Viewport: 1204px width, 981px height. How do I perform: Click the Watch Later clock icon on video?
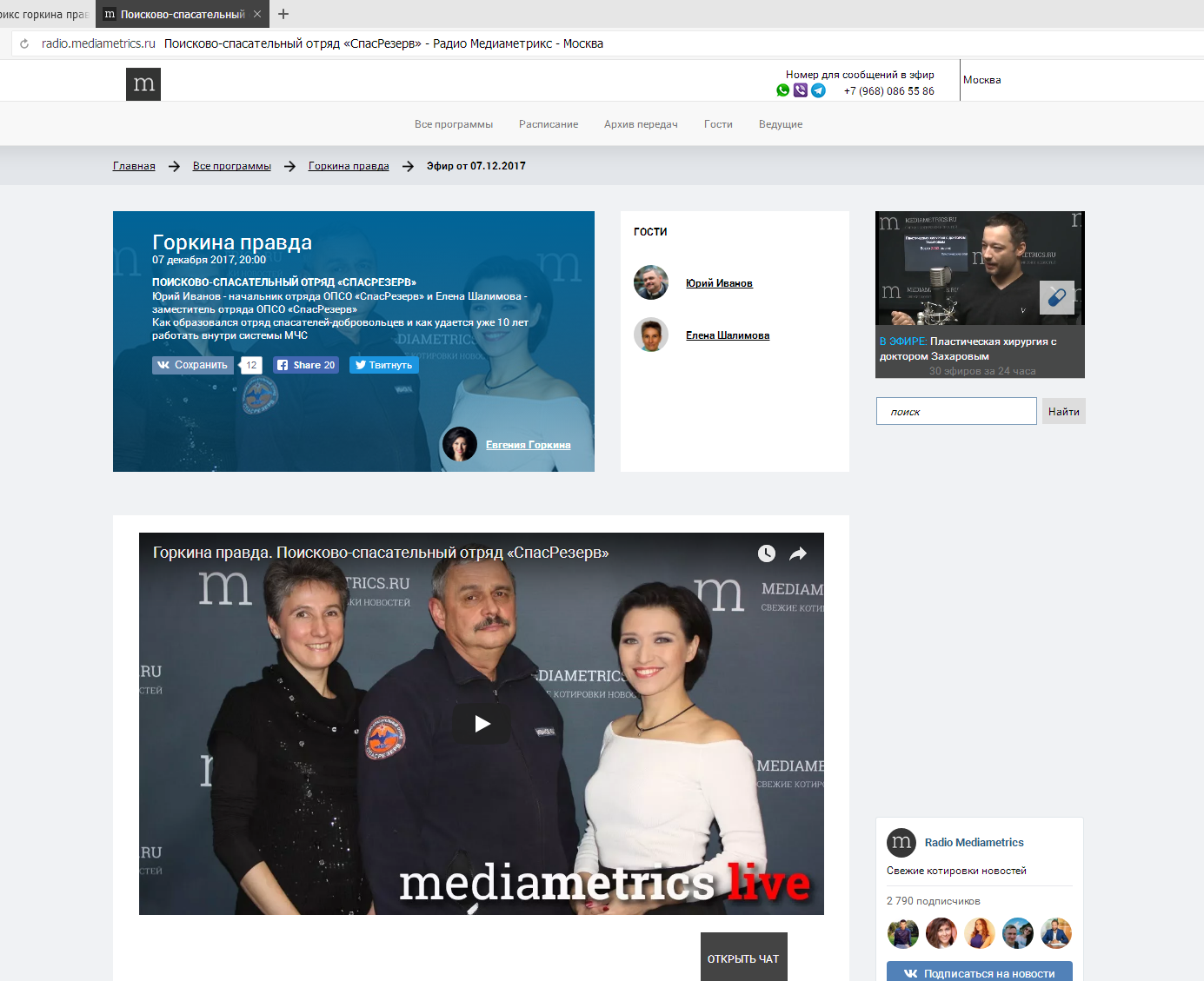point(766,553)
